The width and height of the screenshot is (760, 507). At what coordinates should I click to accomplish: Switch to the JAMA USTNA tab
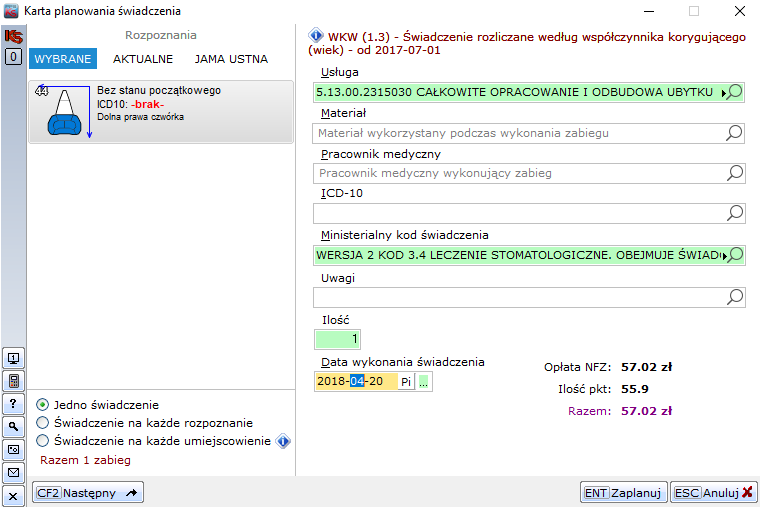pyautogui.click(x=231, y=59)
